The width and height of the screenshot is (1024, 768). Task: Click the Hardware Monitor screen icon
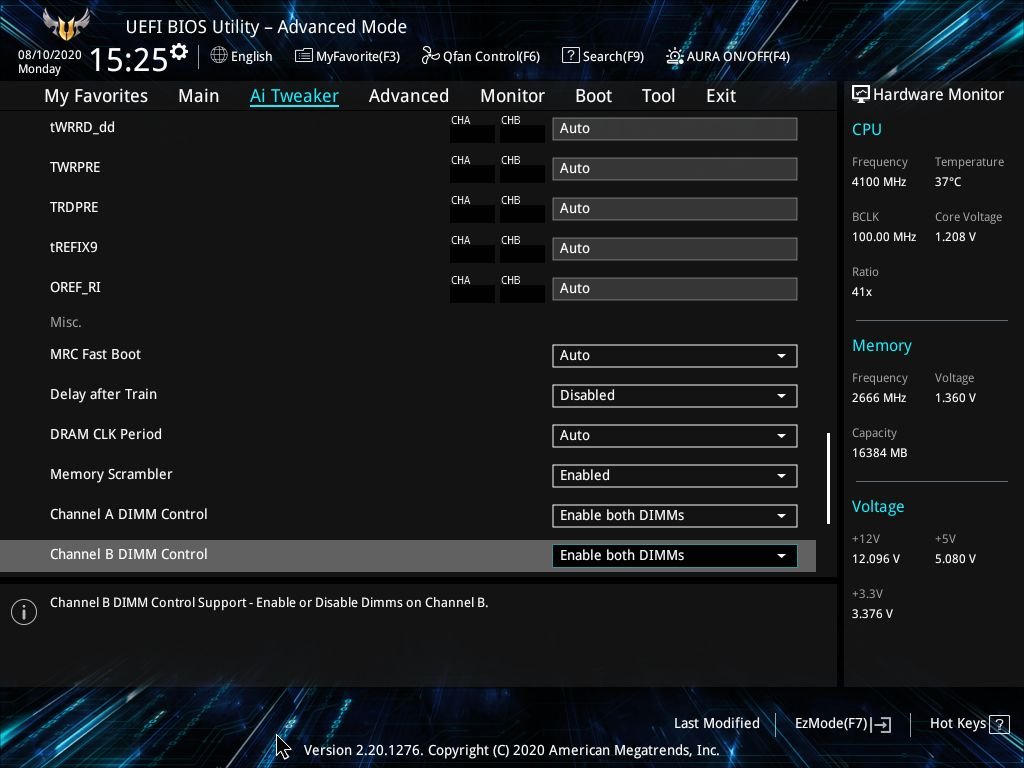[x=861, y=94]
